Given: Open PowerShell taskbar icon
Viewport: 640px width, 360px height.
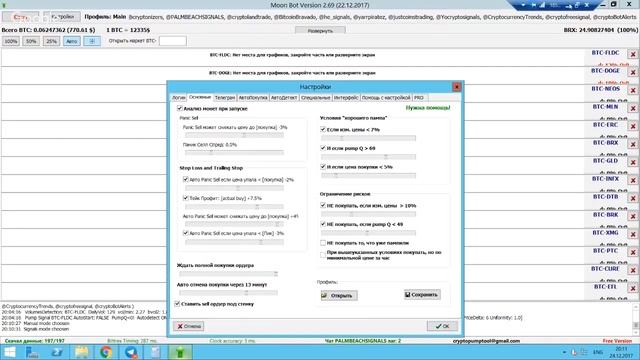Looking at the screenshot, I should (57, 352).
